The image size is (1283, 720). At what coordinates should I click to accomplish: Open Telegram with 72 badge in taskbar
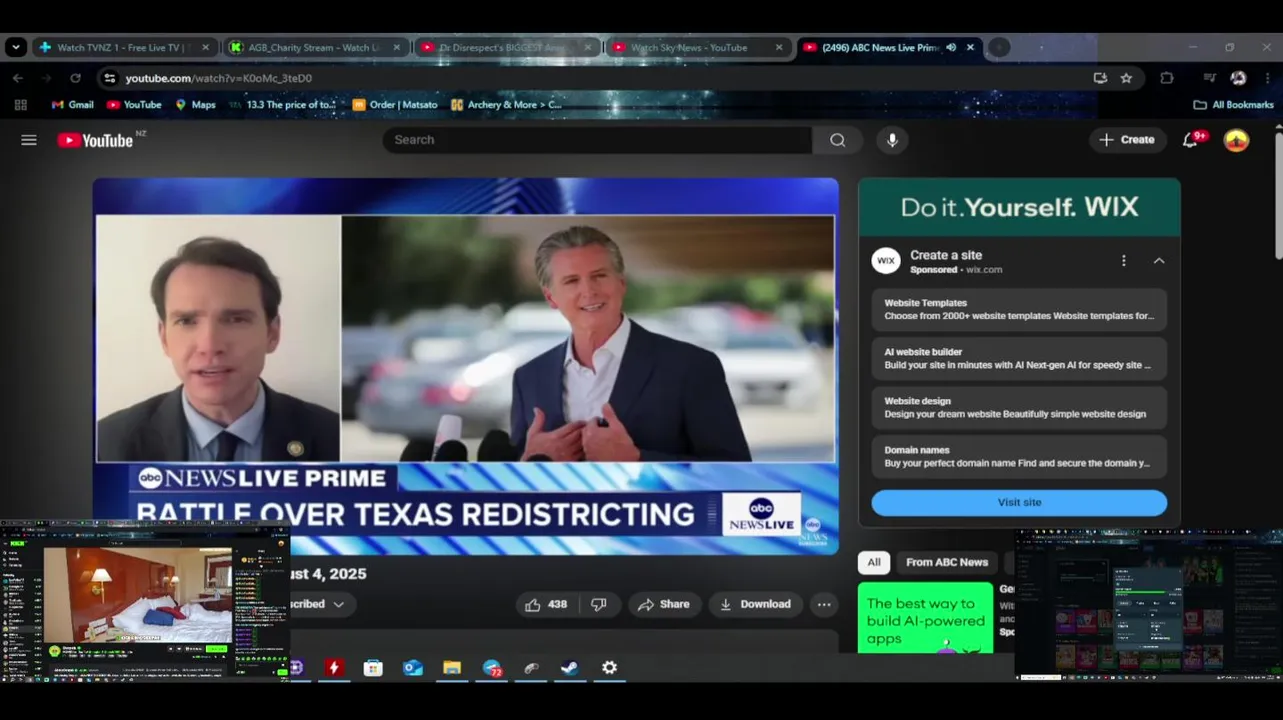click(x=492, y=668)
